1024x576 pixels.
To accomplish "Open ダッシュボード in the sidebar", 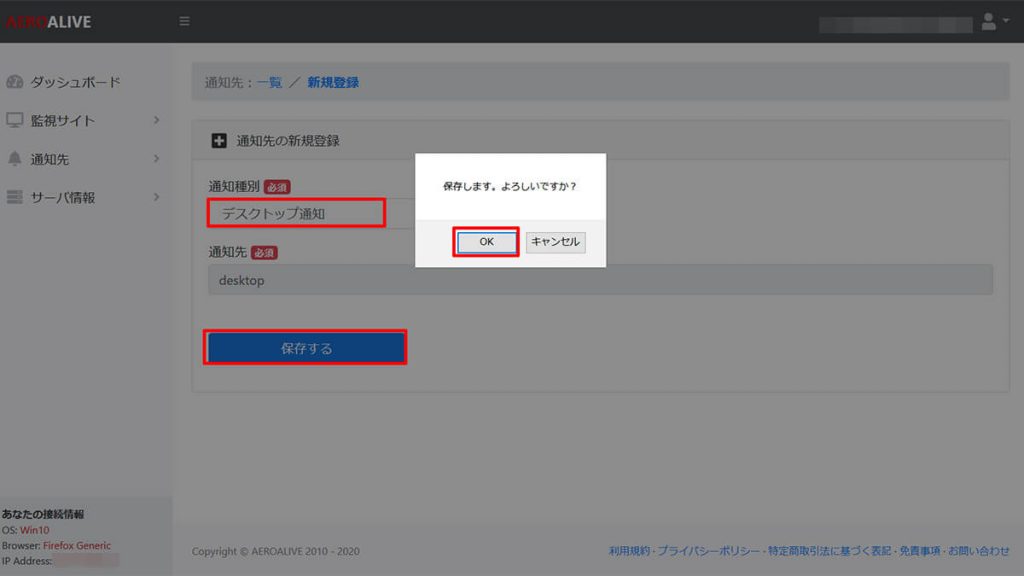I will 76,82.
